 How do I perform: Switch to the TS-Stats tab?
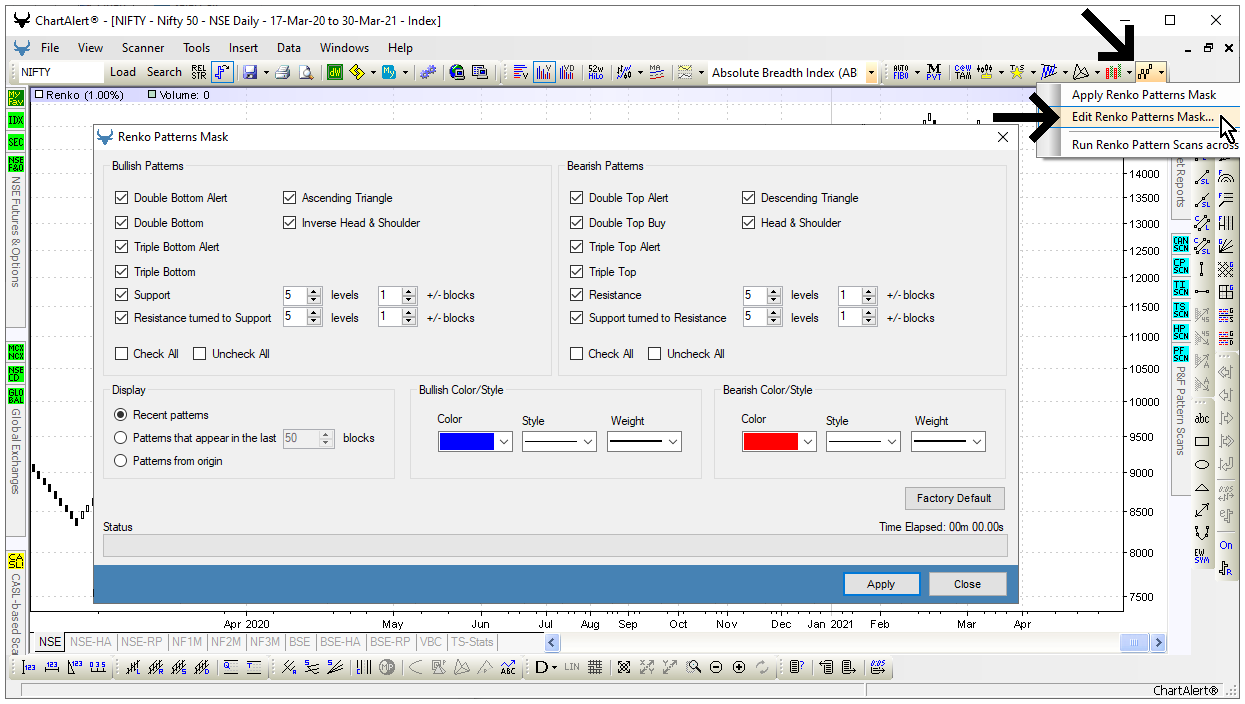[x=472, y=642]
